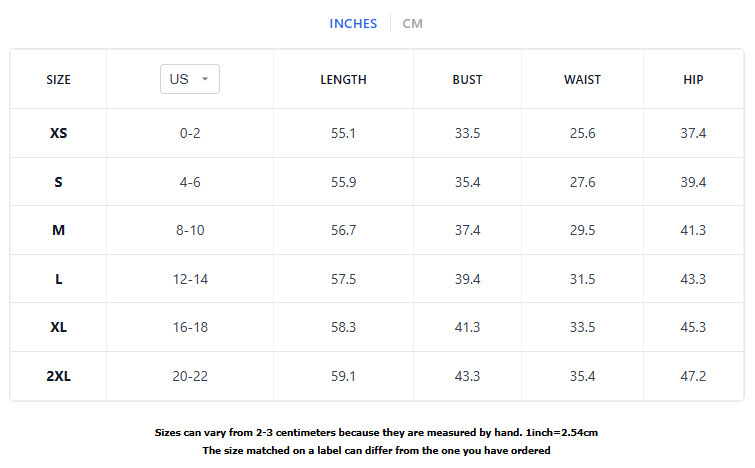Click the dropdown arrow beside US
Screen dimensions: 755x468
[x=205, y=79]
